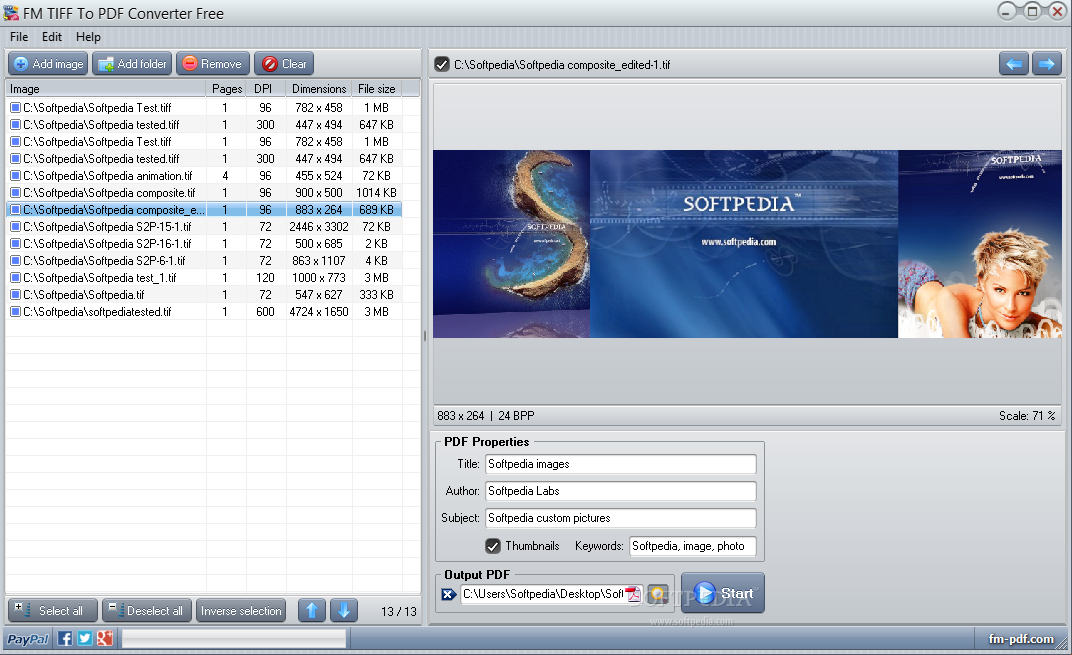Screen dimensions: 1072x655
Task: Sort list by Dimensions column header
Action: pyautogui.click(x=319, y=89)
